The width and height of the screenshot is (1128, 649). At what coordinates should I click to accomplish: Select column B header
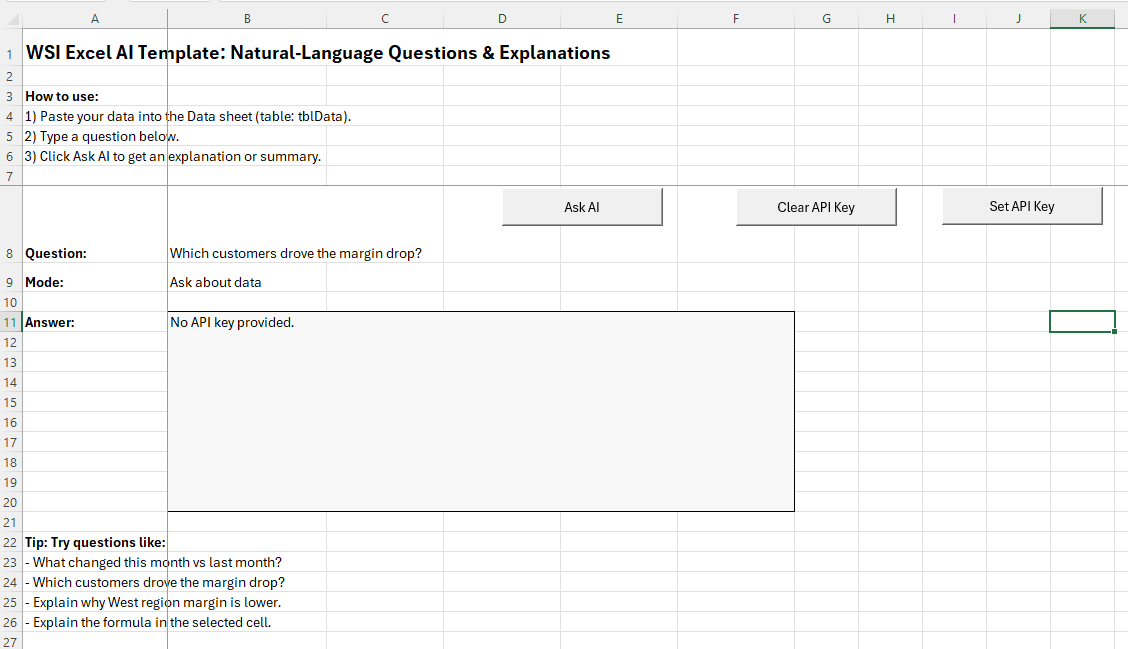(x=247, y=18)
